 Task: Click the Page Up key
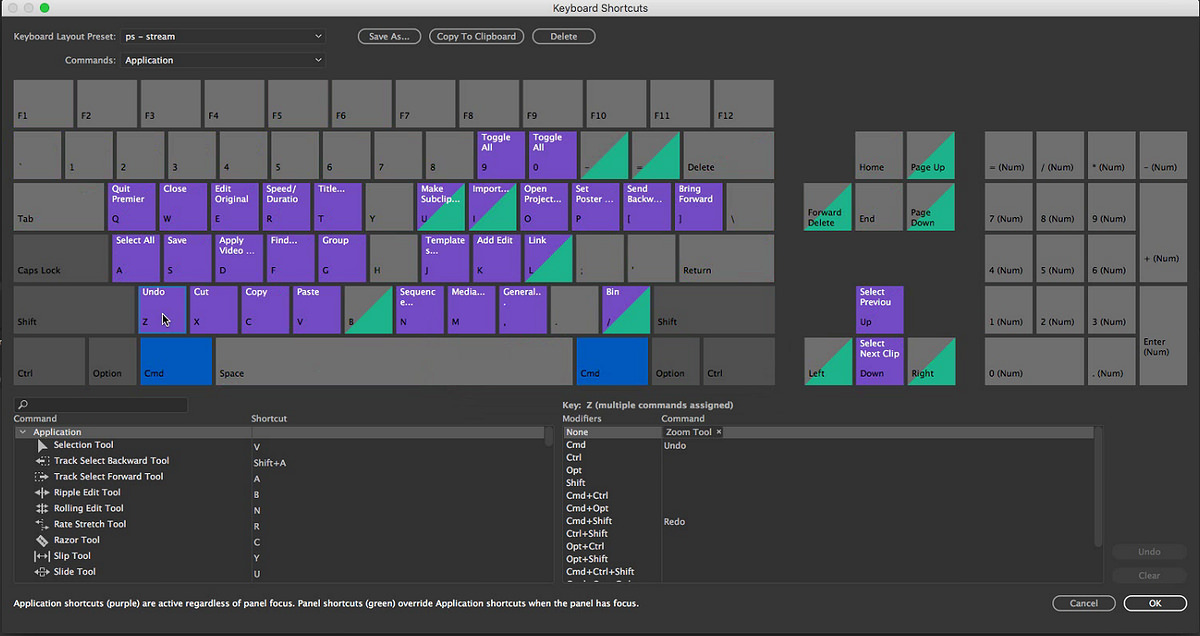[931, 155]
